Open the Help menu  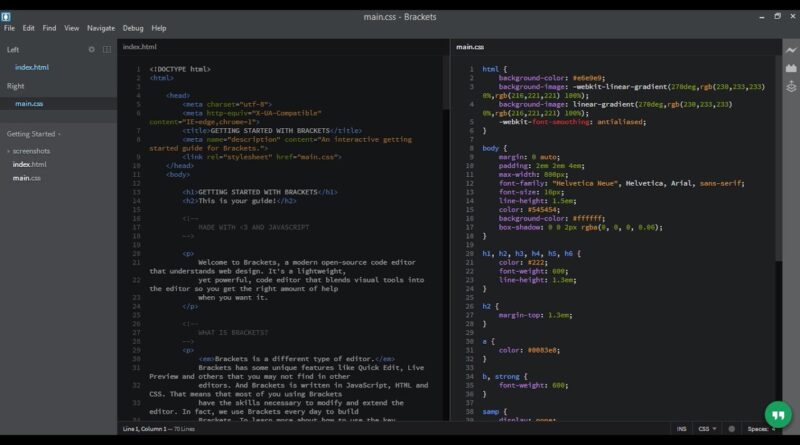[159, 28]
